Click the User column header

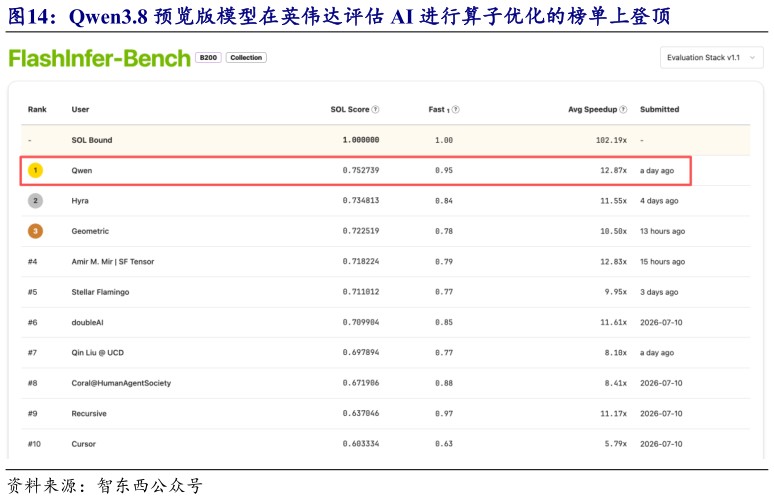click(x=80, y=110)
